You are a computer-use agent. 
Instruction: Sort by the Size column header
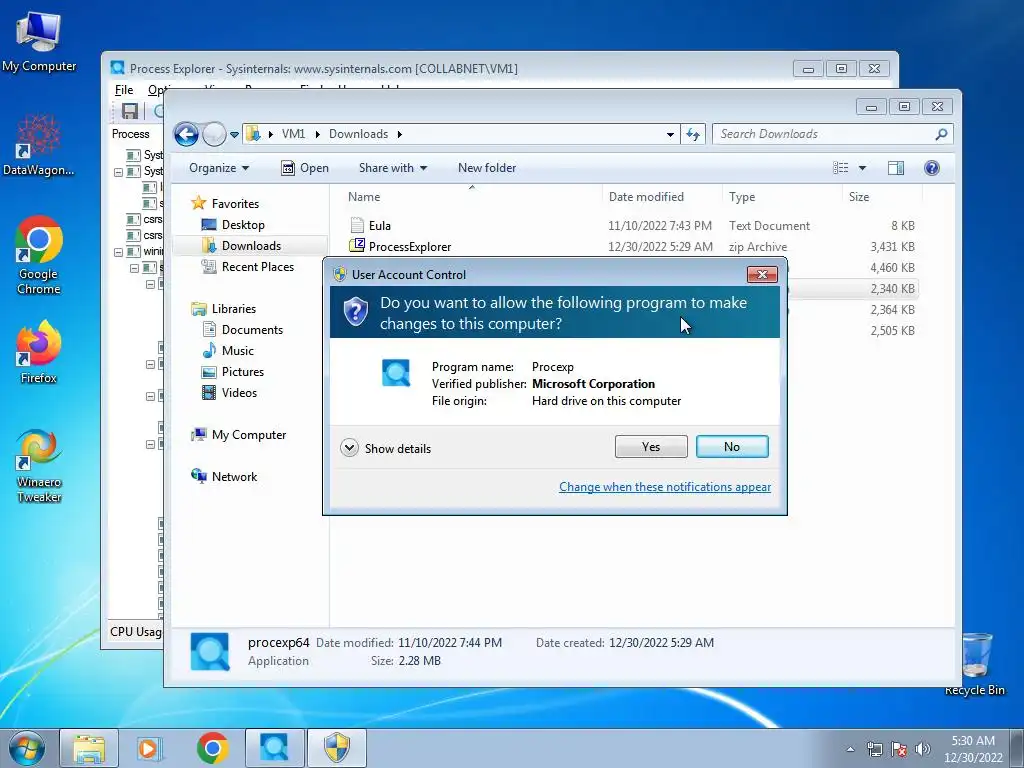tap(882, 197)
